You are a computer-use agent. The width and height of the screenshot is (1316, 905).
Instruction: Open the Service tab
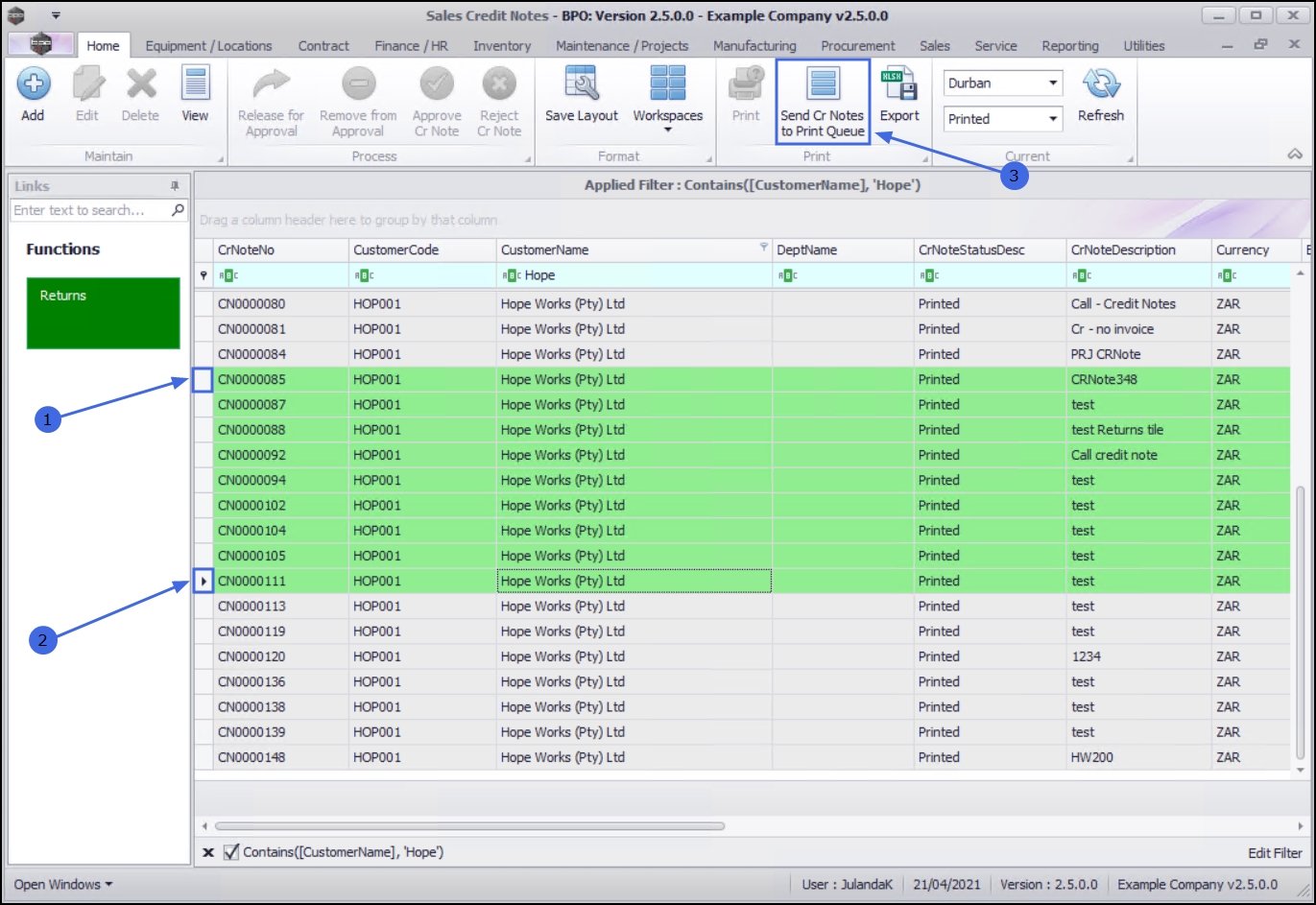(995, 45)
